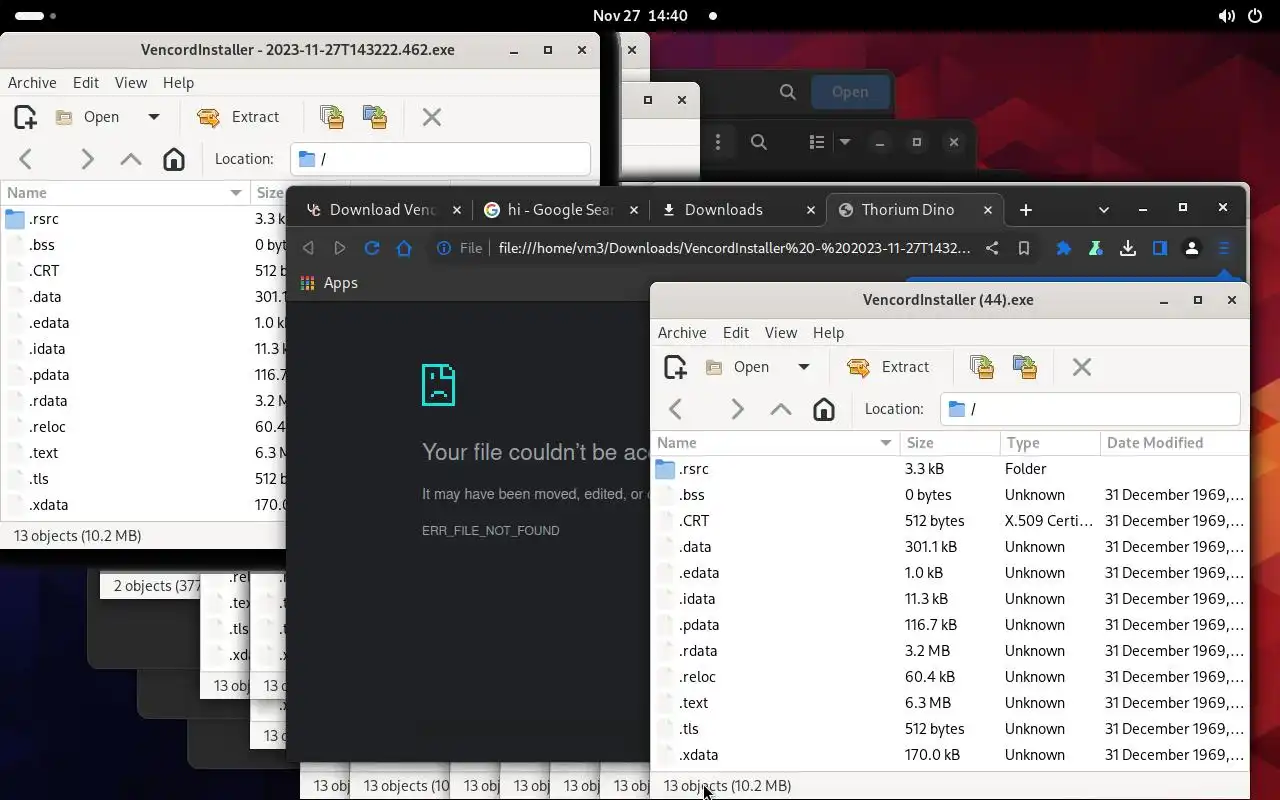The height and width of the screenshot is (800, 1280).
Task: Click the new archive icon in VencordInstaller (44).exe window
Action: (x=675, y=367)
